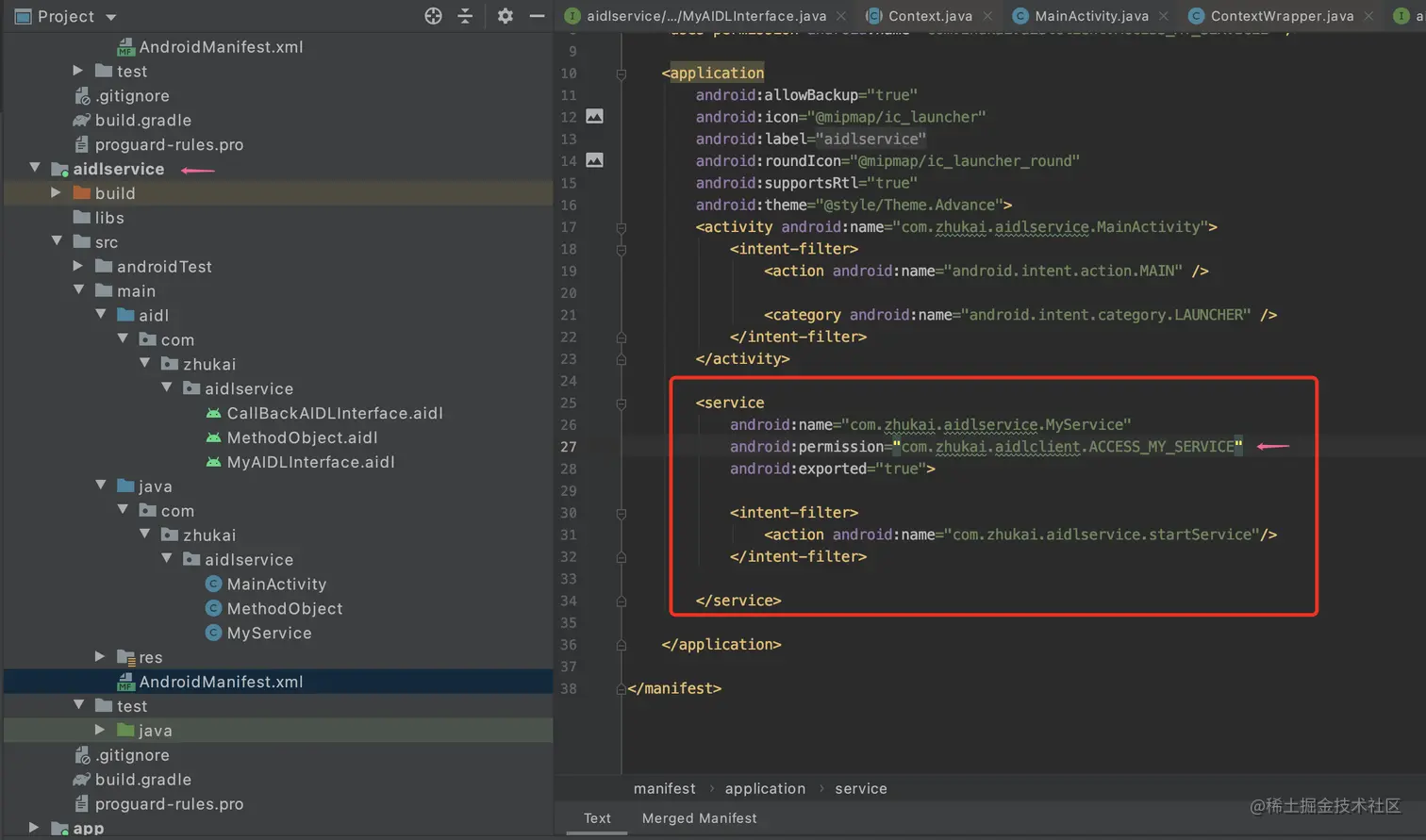Close the ContextWrapper.java tab

tap(1368, 16)
